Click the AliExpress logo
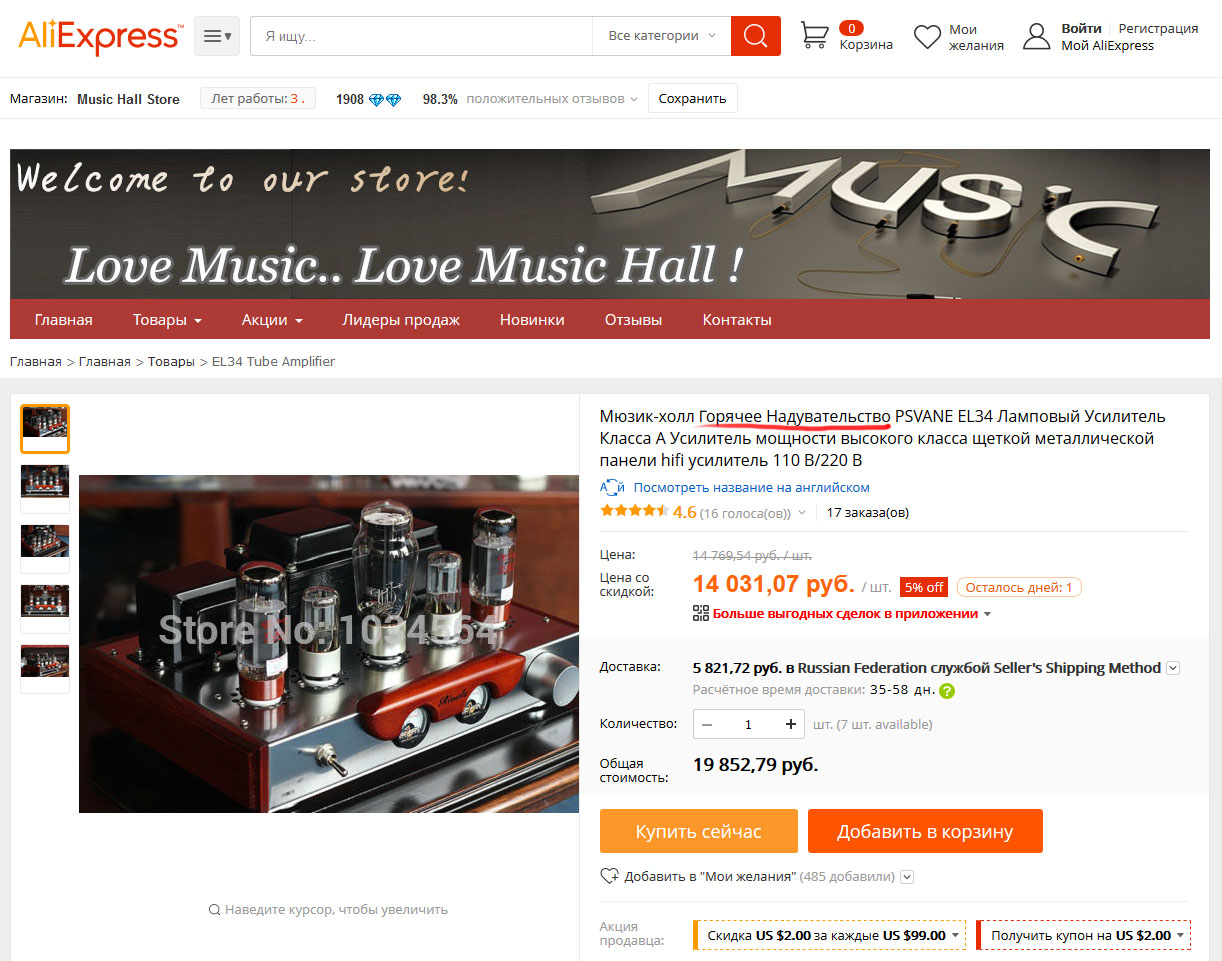Viewport: 1222px width, 961px height. point(100,36)
